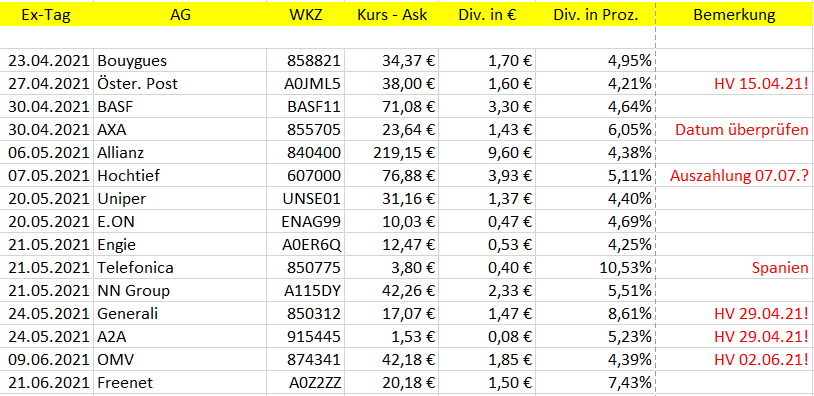Select the Kurs - Ask header cell
The width and height of the screenshot is (814, 396).
[x=392, y=14]
